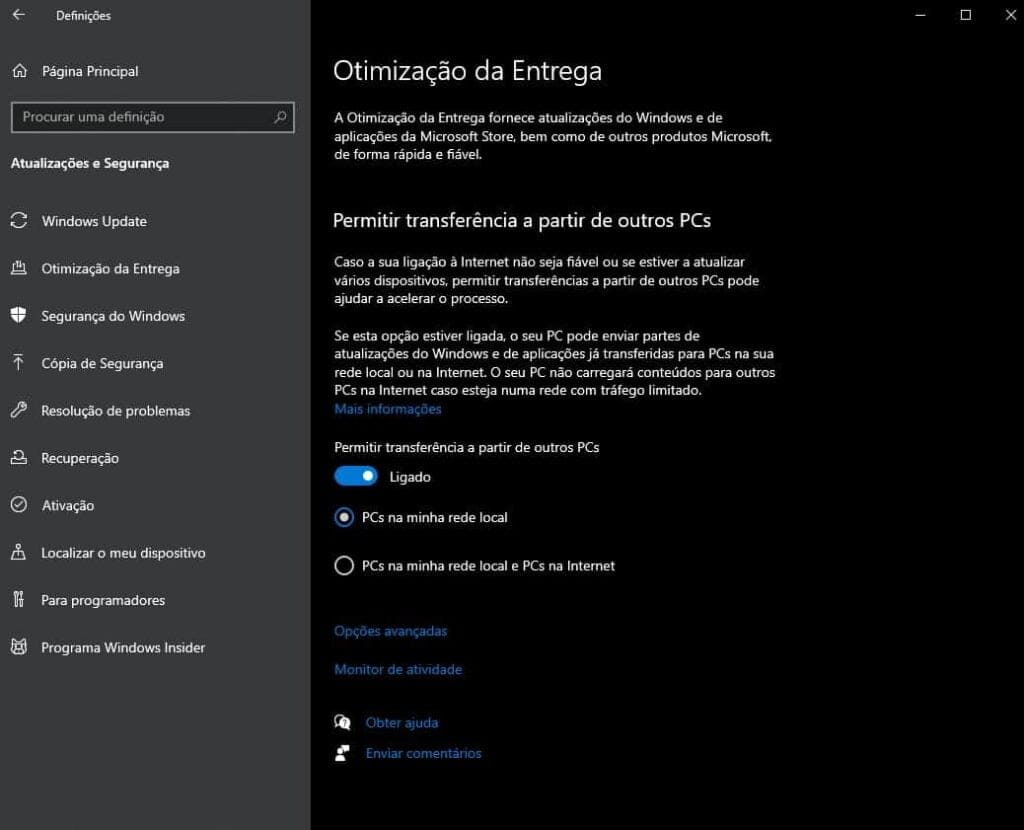Open Monitor de atividade link
This screenshot has height=830, width=1024.
pyautogui.click(x=398, y=669)
